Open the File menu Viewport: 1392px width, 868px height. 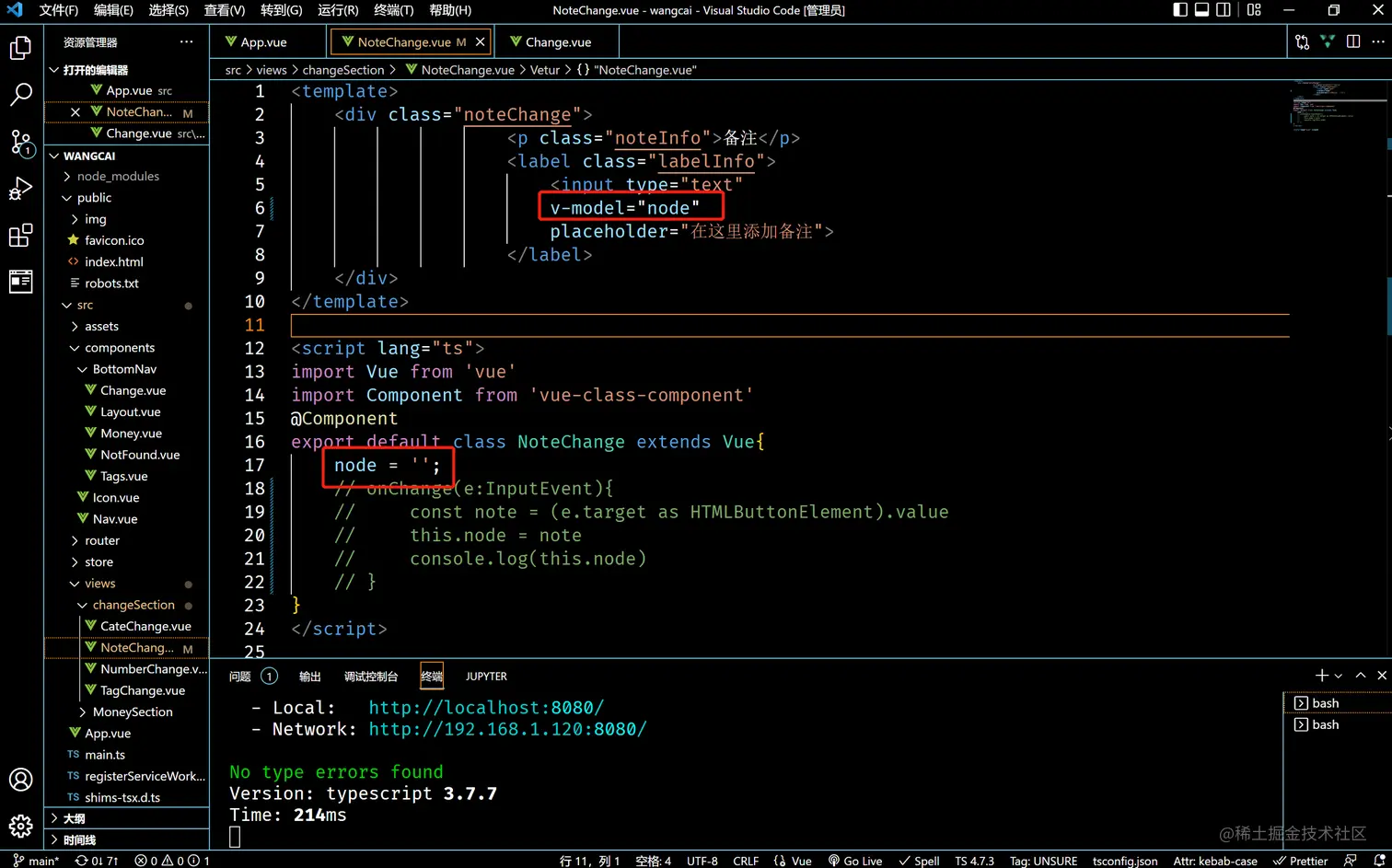tap(58, 10)
